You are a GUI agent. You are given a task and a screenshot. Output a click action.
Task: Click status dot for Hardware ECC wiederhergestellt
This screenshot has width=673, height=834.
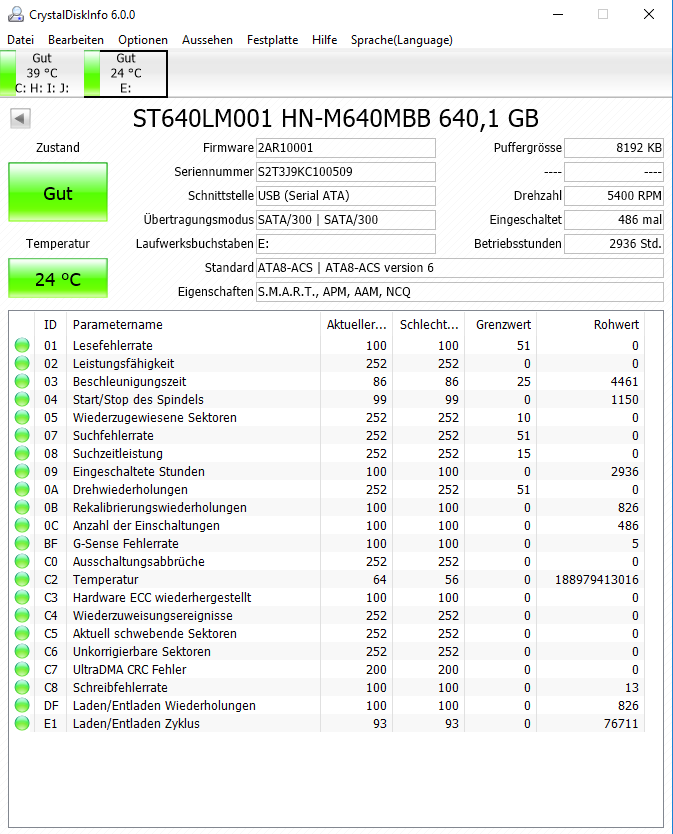pos(22,597)
